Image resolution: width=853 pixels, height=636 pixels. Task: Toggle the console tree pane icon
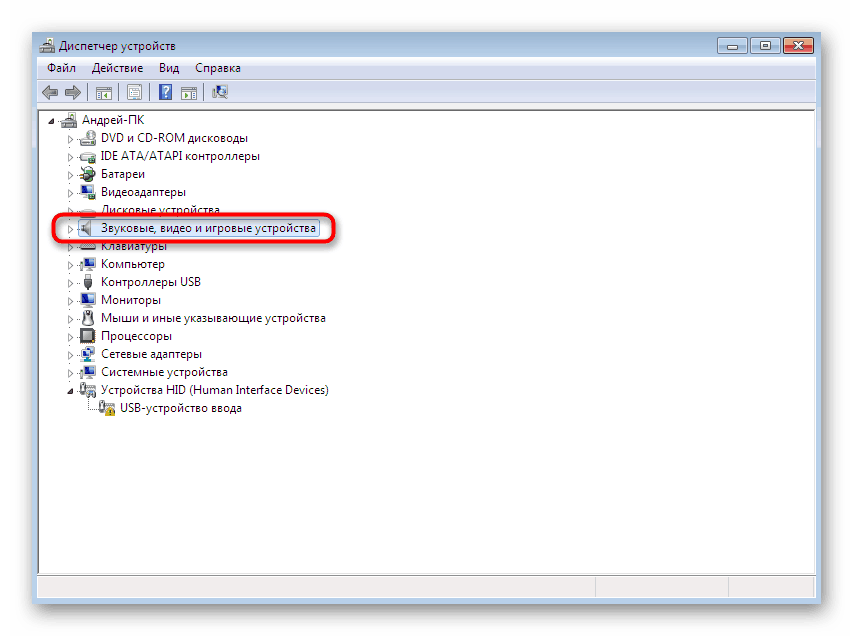pyautogui.click(x=103, y=92)
